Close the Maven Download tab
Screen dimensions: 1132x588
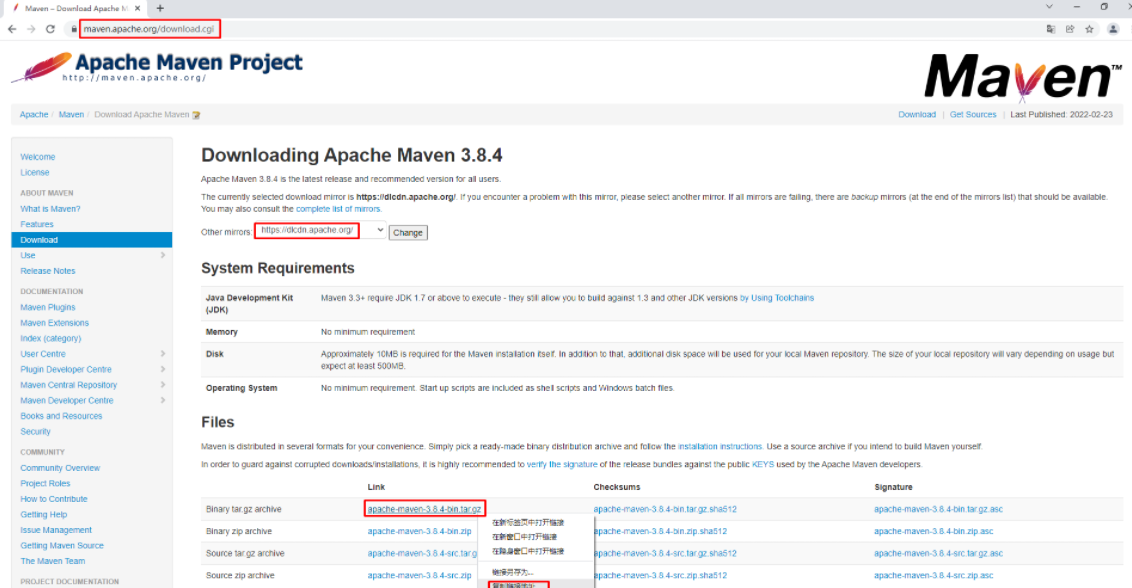coord(137,8)
